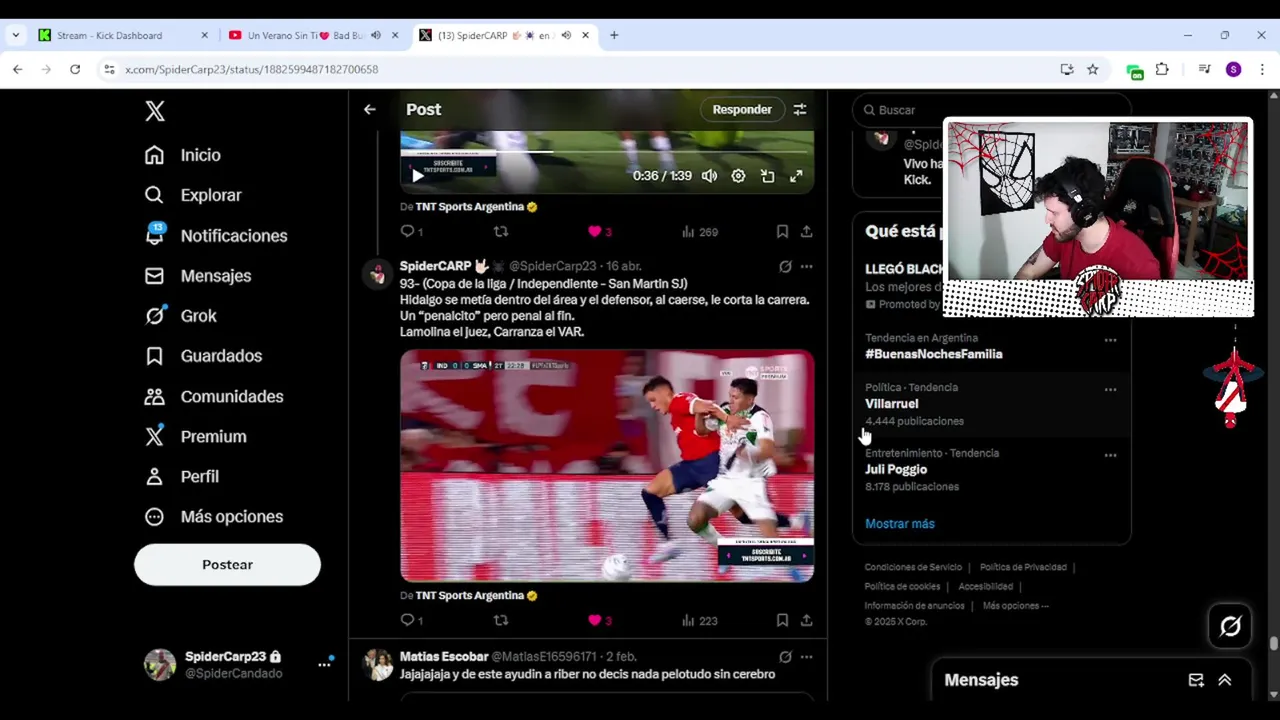This screenshot has width=1280, height=720.
Task: Open more options for Villarruel trend
Action: [1110, 389]
